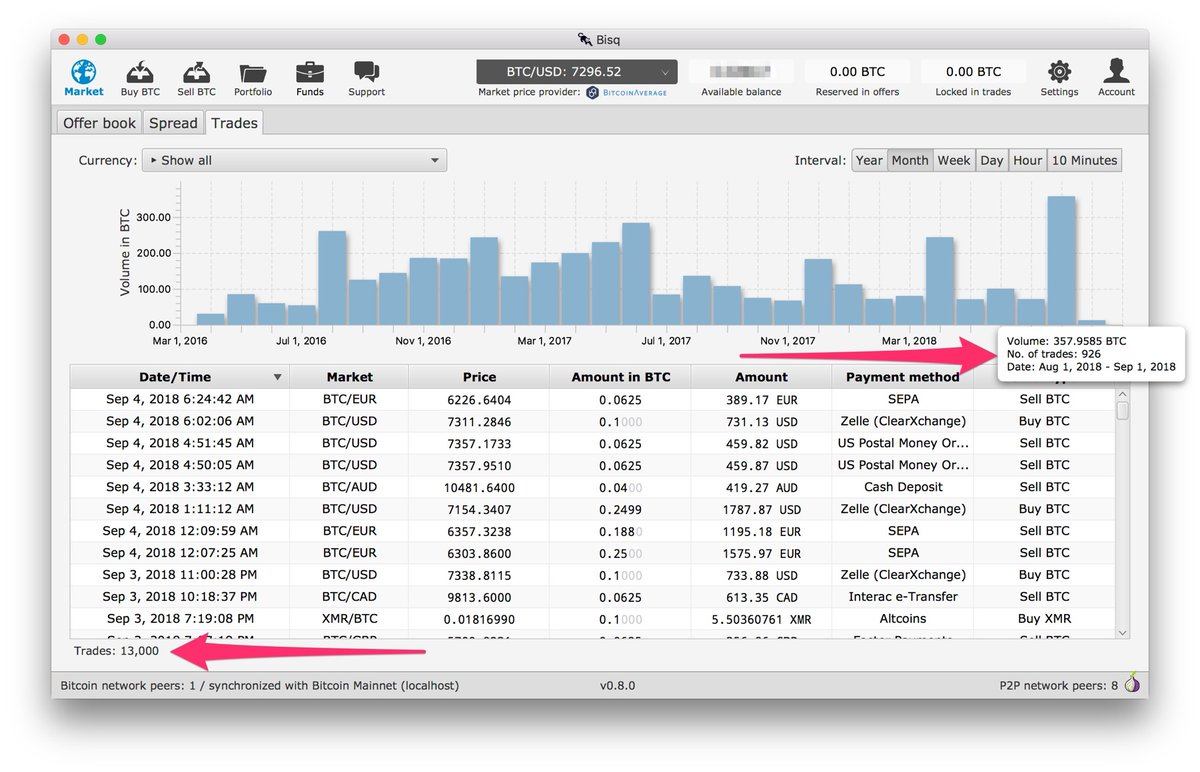Click the Interac e-Transfer payment cell
Image resolution: width=1200 pixels, height=772 pixels.
coord(902,597)
